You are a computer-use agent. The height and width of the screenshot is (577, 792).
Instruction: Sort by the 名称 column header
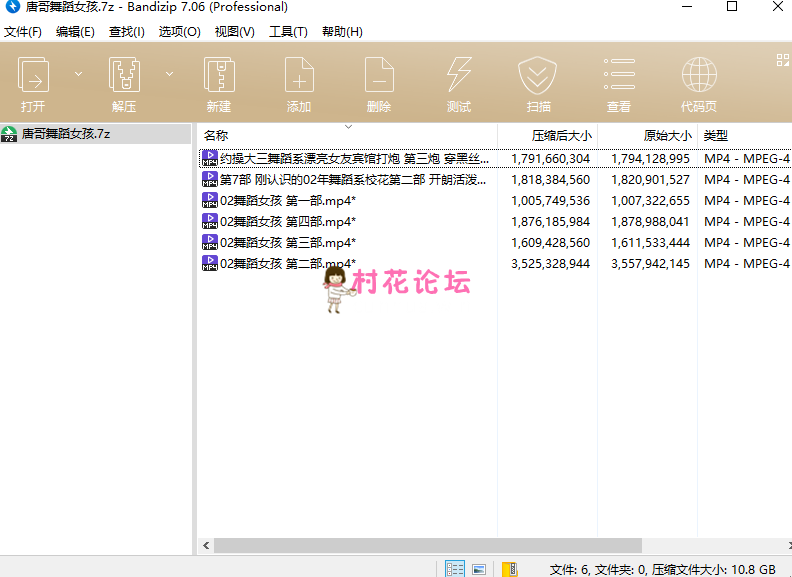216,135
